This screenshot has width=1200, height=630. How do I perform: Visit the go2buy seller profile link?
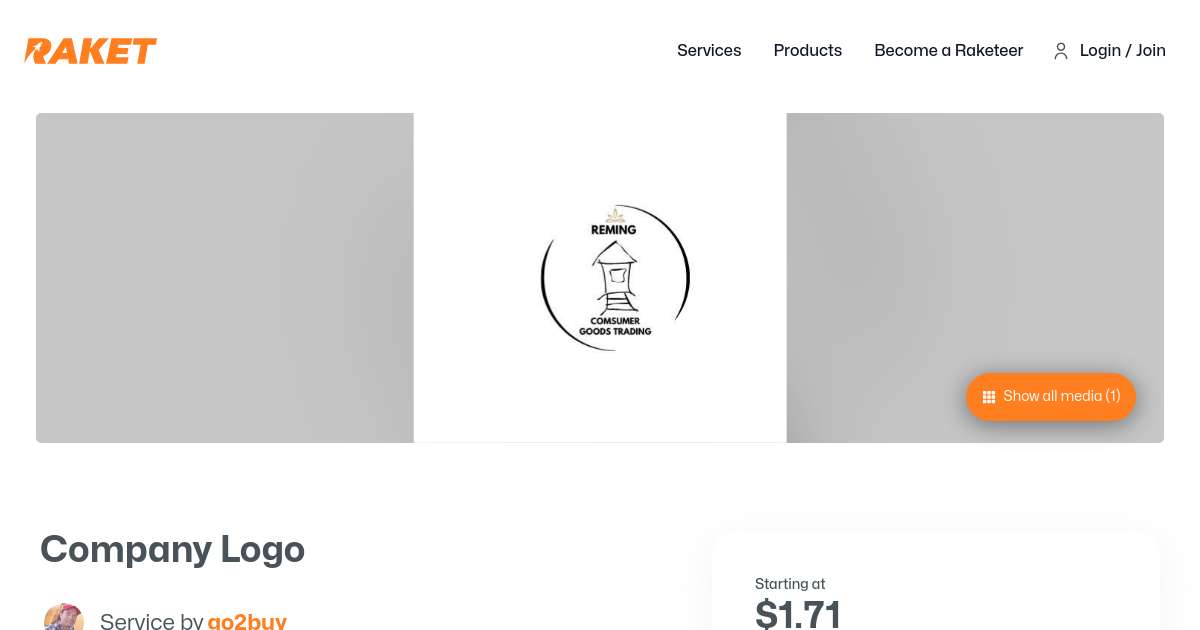tap(247, 621)
